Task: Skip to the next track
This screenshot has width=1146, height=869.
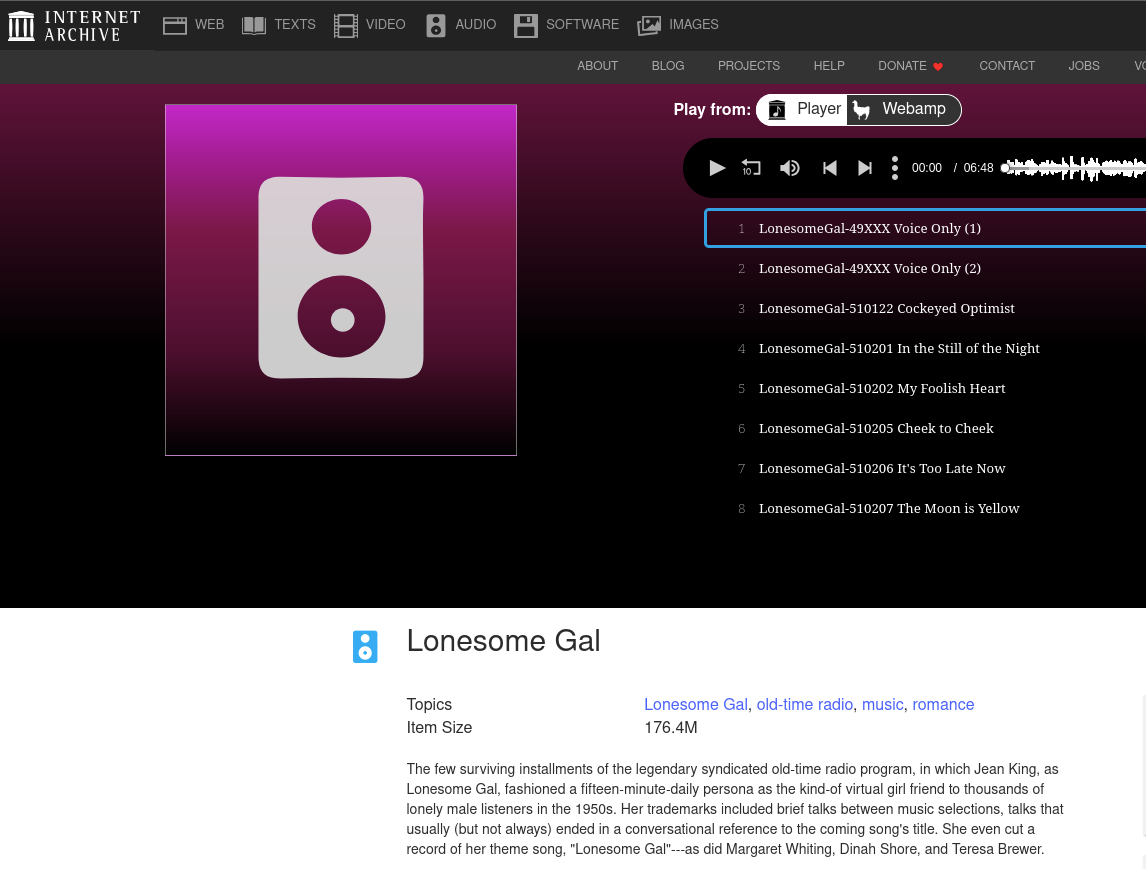Action: (x=865, y=168)
